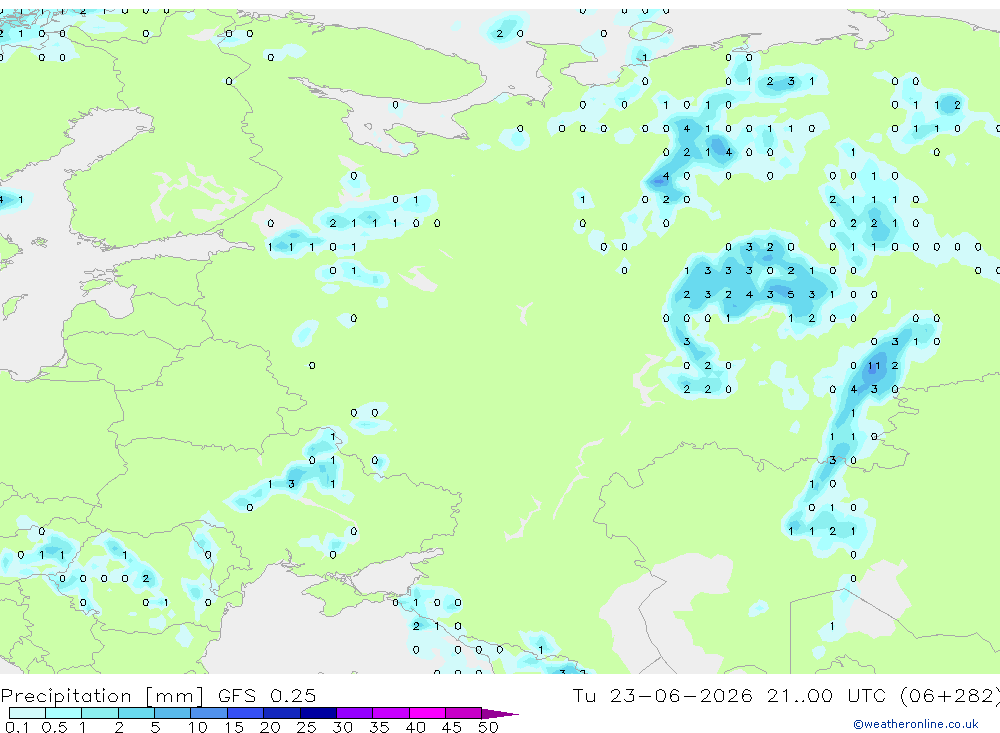Click the 2–5 mm legend color box

click(x=136, y=713)
